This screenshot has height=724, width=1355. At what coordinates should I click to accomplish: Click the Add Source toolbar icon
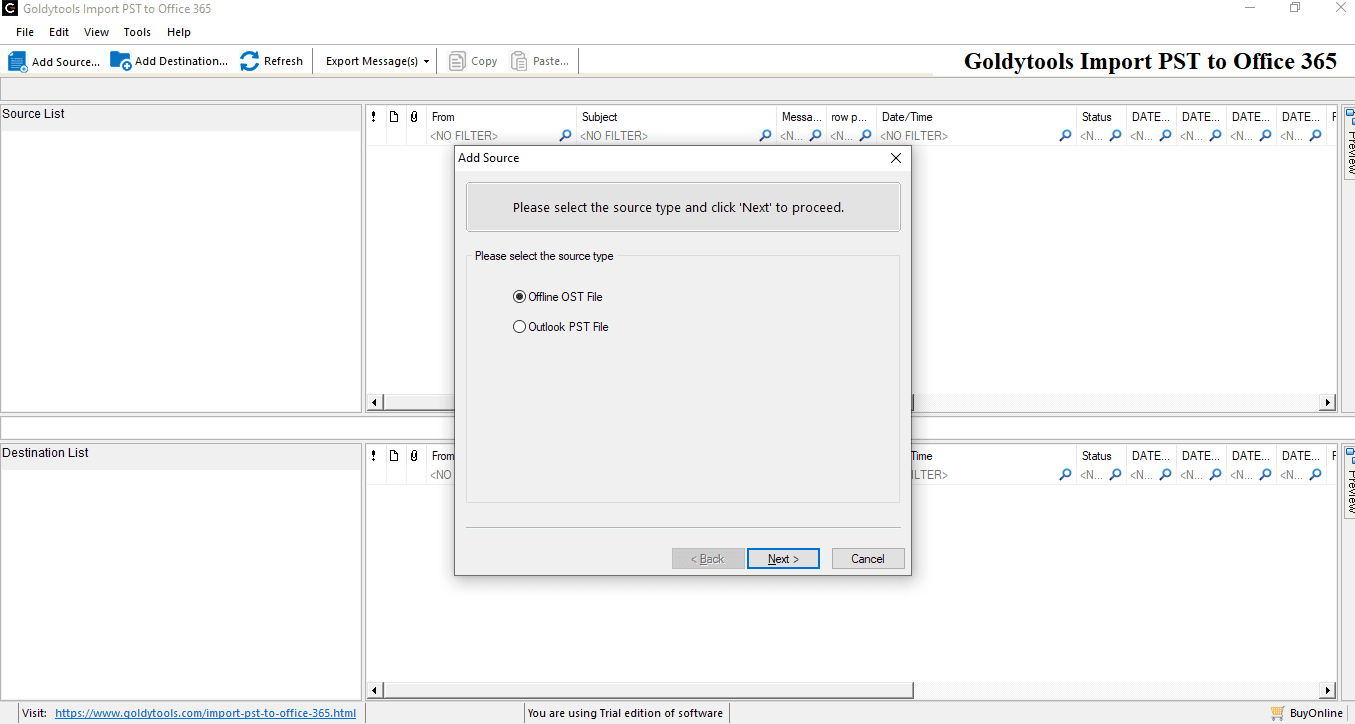(x=16, y=60)
